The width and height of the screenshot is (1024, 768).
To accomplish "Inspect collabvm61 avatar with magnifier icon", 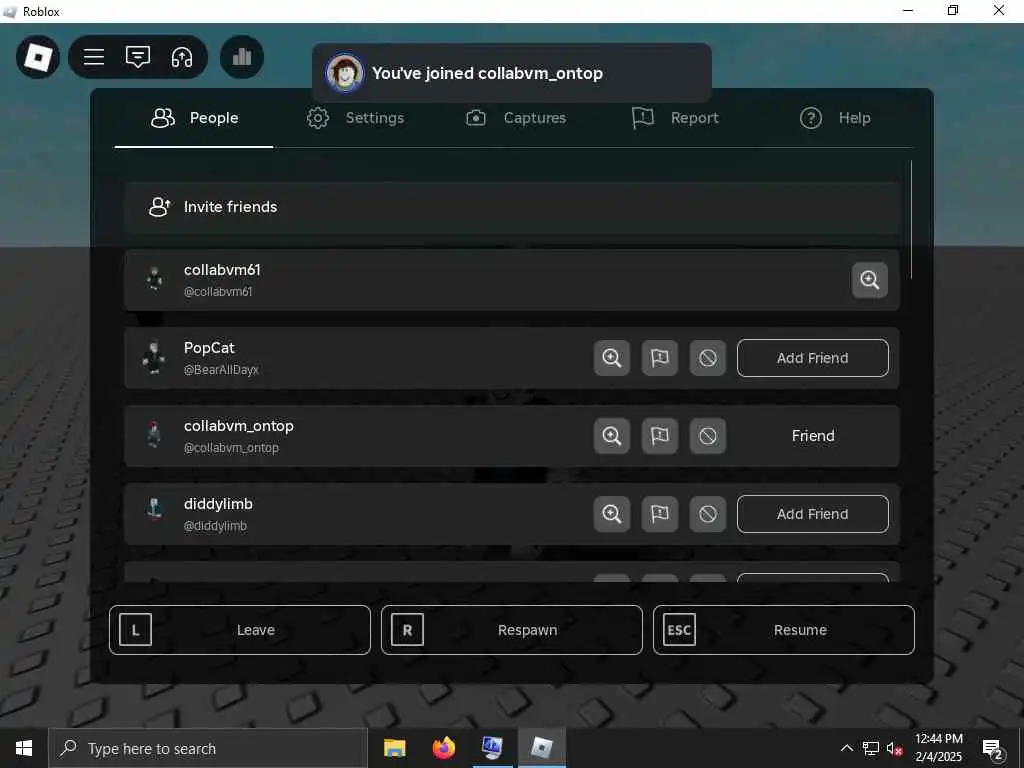I will point(869,280).
